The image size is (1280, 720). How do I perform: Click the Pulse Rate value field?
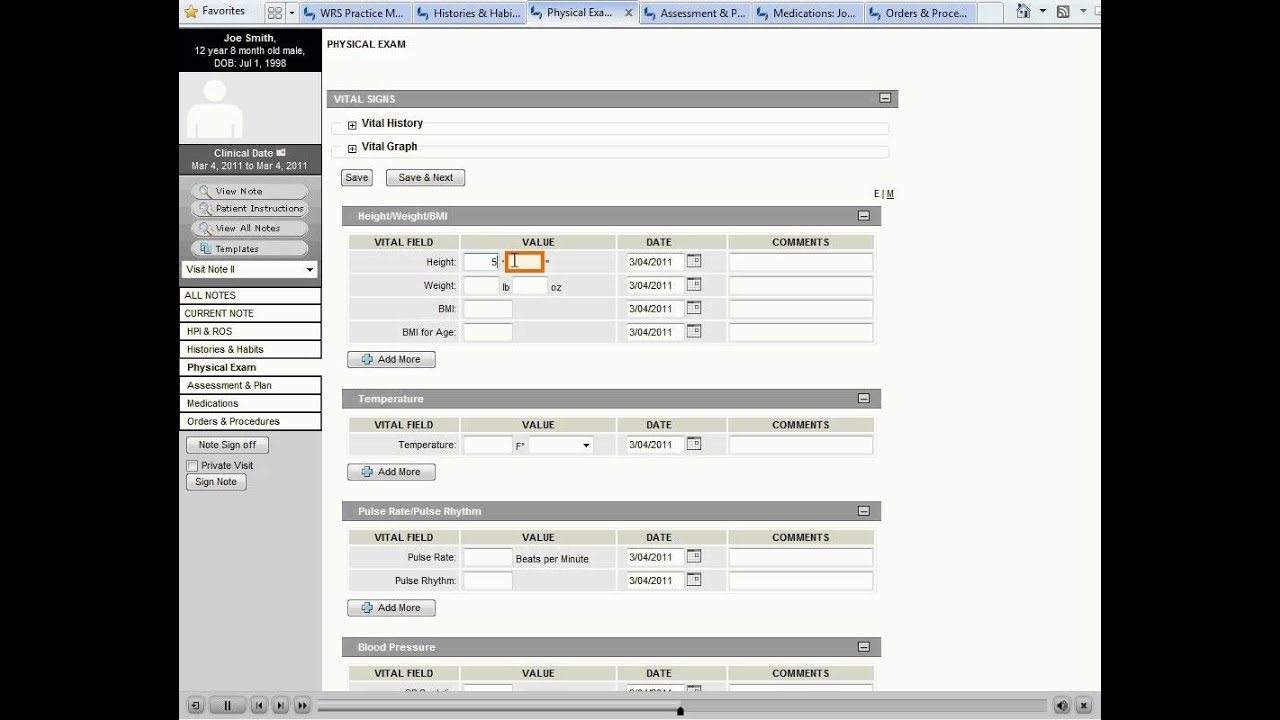click(488, 557)
